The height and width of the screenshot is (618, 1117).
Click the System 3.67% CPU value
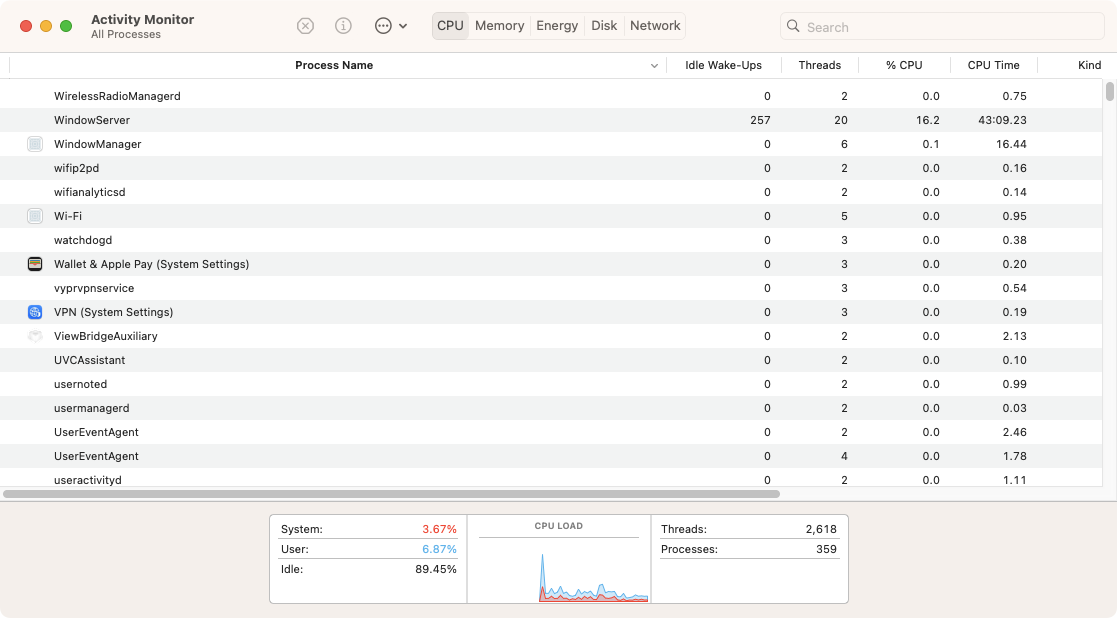(x=439, y=529)
